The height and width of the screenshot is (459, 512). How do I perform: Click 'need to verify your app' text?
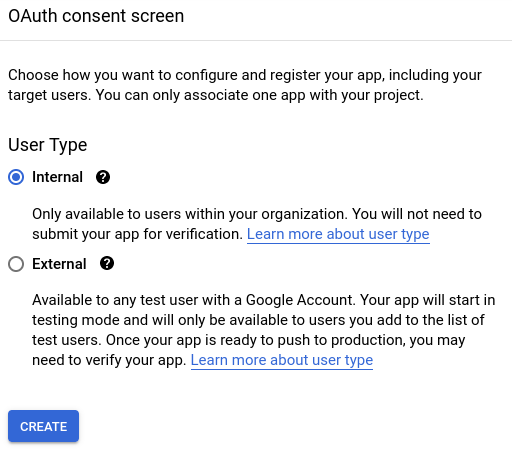tap(109, 360)
